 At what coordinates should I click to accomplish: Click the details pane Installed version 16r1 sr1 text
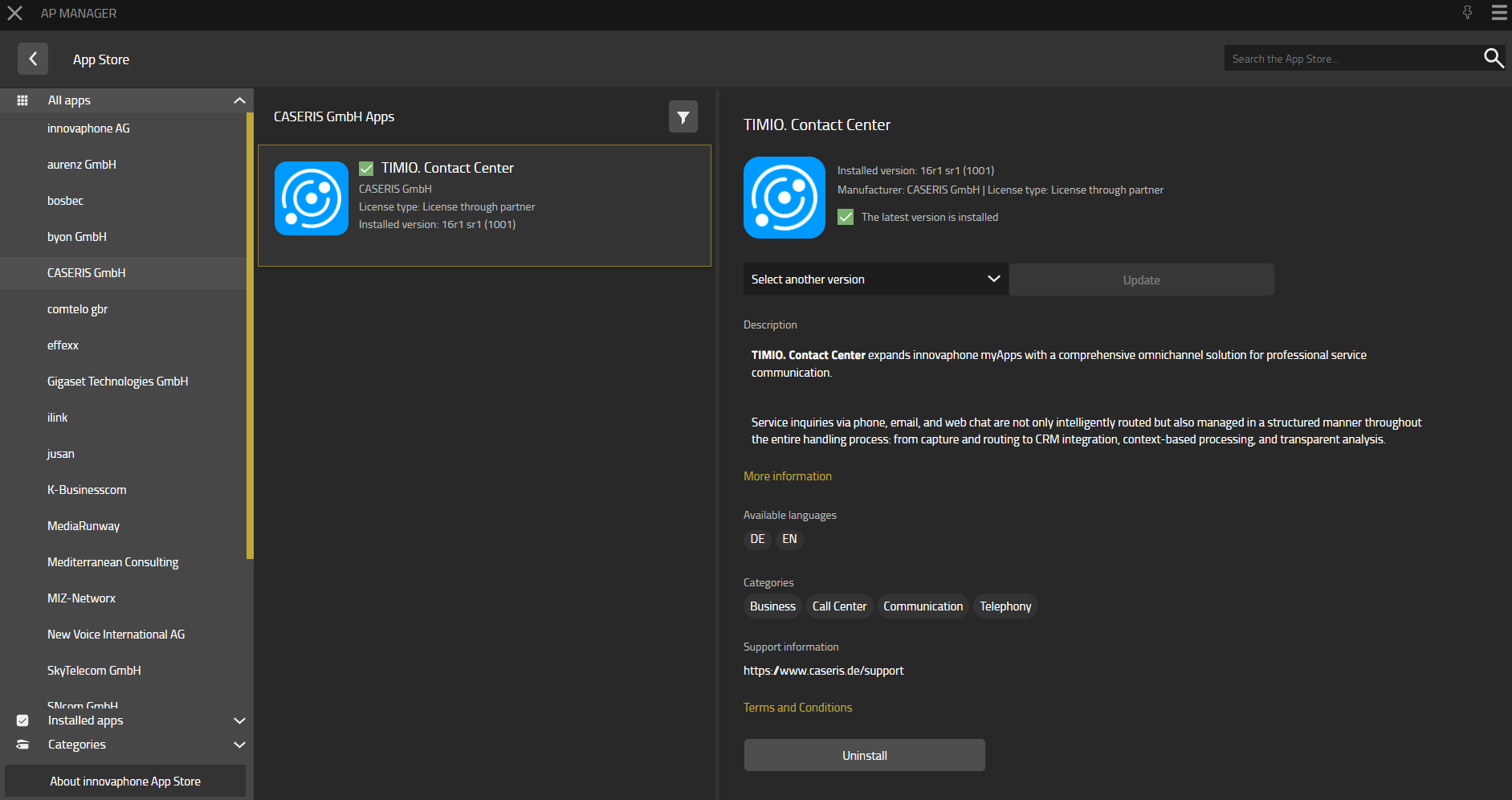(915, 170)
